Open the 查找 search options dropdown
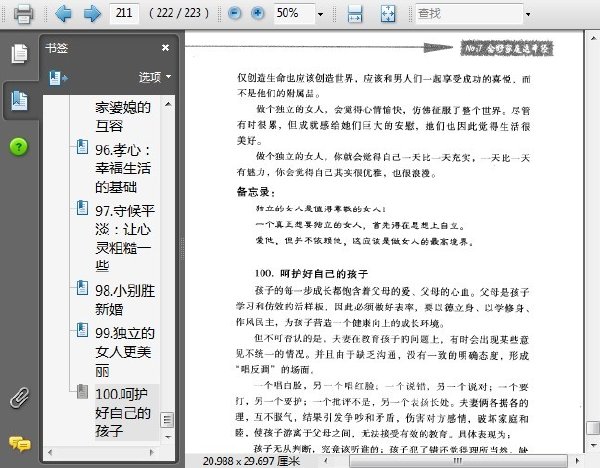Image resolution: width=600 pixels, height=468 pixels. (x=528, y=14)
